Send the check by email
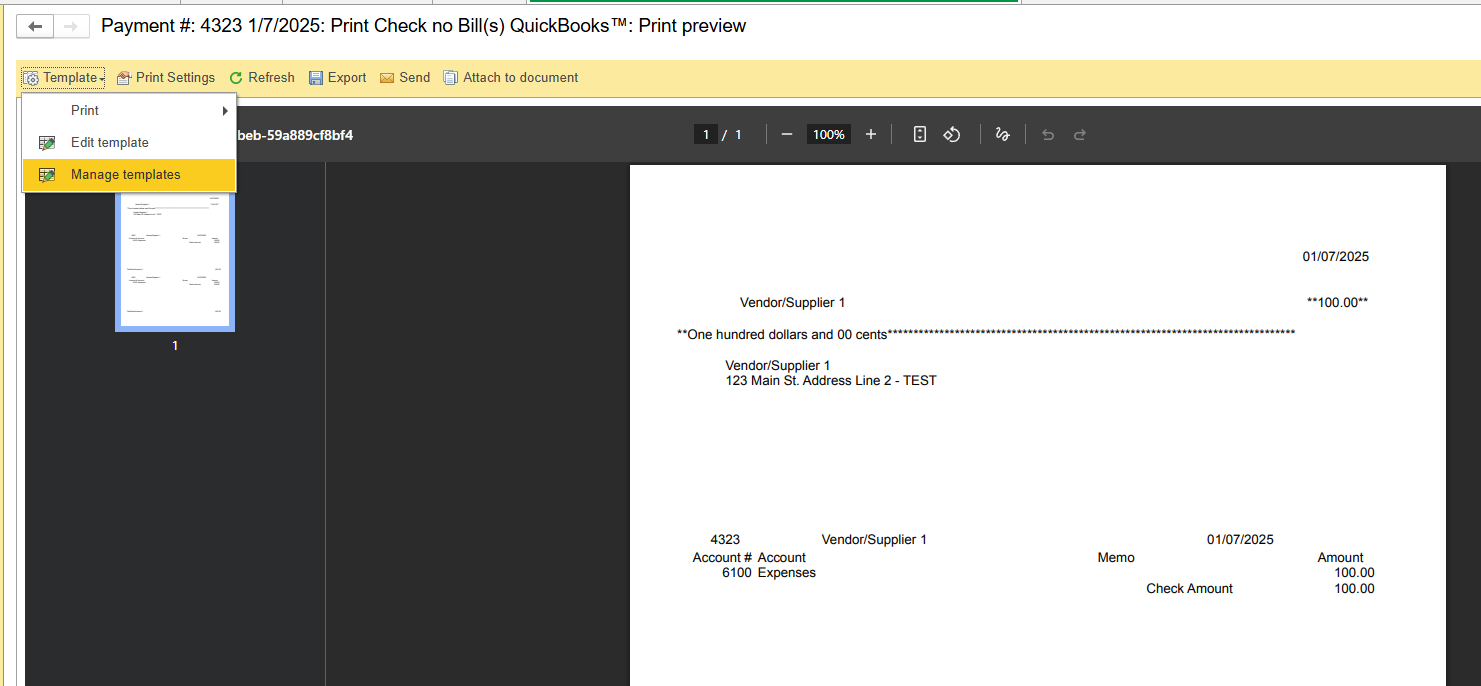The width and height of the screenshot is (1481, 686). pyautogui.click(x=405, y=78)
